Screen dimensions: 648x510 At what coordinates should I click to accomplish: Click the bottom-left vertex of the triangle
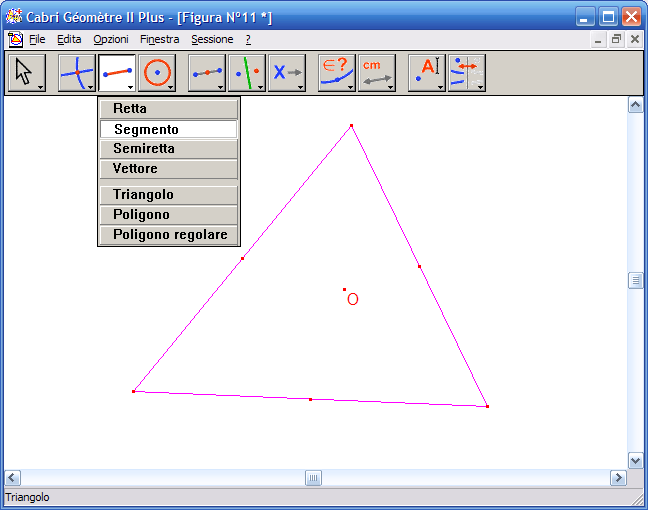pyautogui.click(x=133, y=391)
